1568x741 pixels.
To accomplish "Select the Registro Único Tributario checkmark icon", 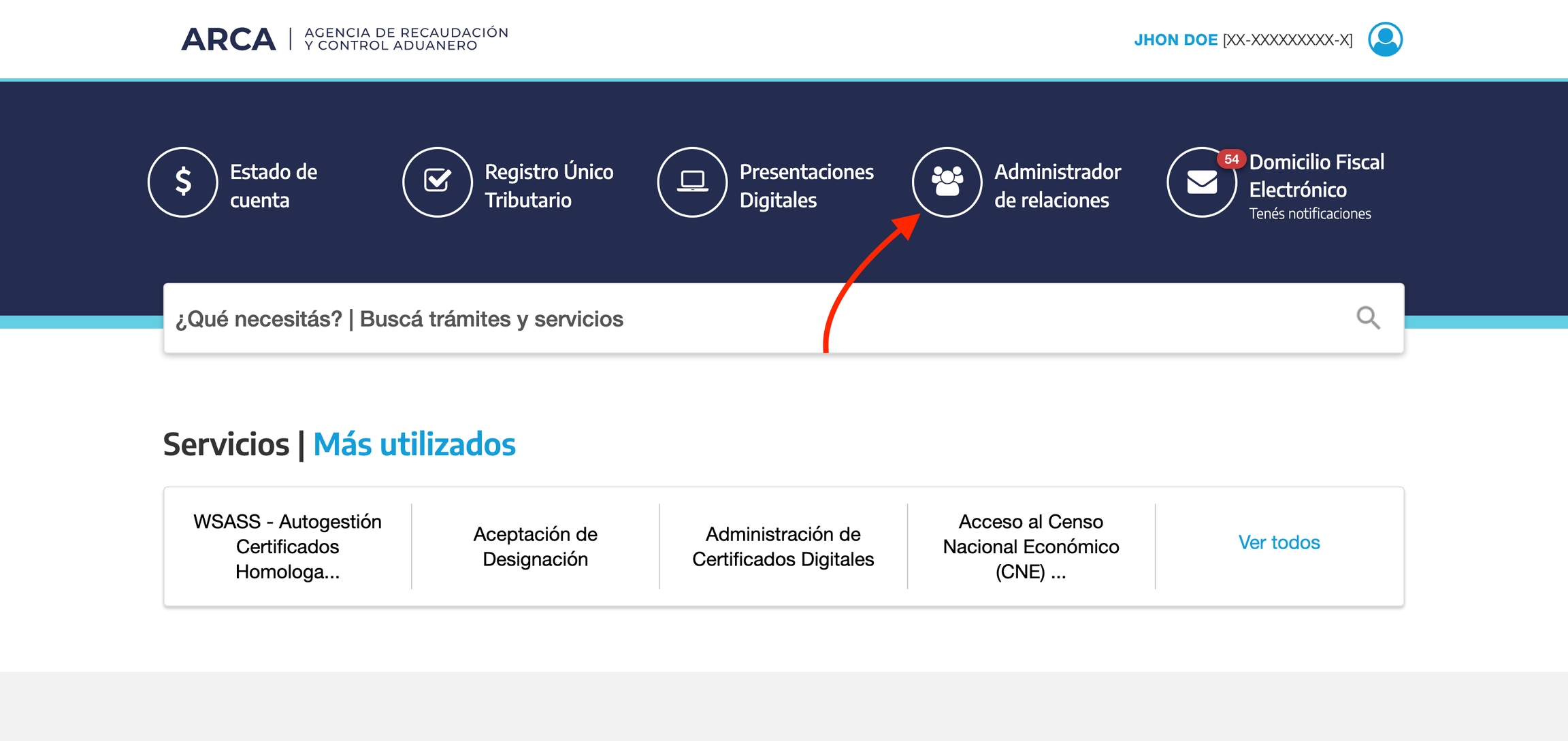I will click(x=438, y=182).
